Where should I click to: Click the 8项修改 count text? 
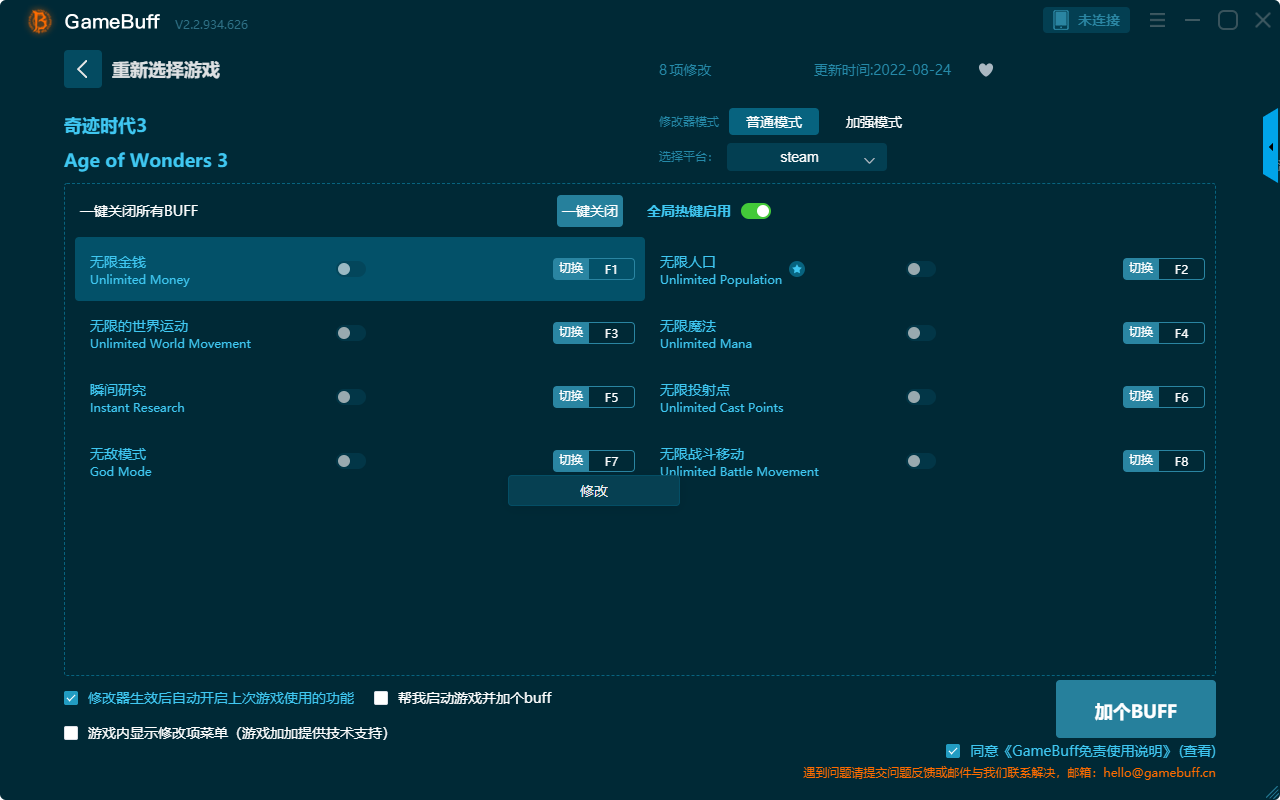(685, 70)
